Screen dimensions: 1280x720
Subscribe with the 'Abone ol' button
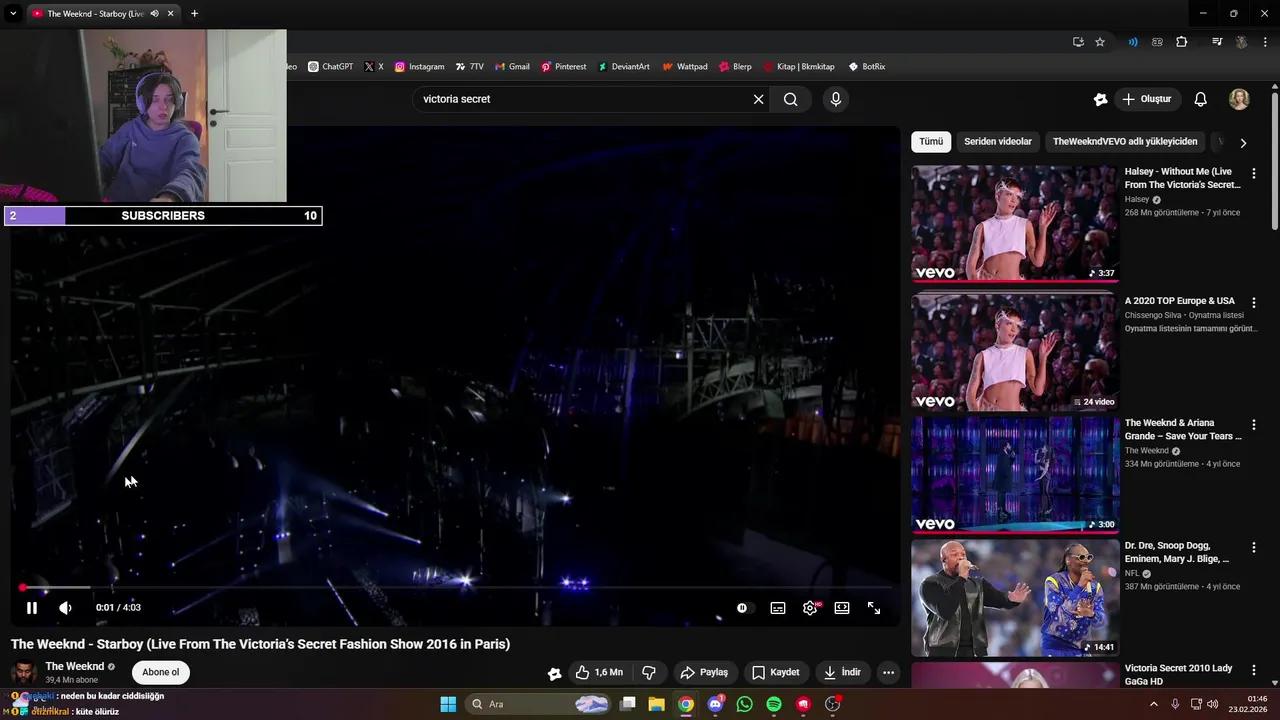[161, 672]
